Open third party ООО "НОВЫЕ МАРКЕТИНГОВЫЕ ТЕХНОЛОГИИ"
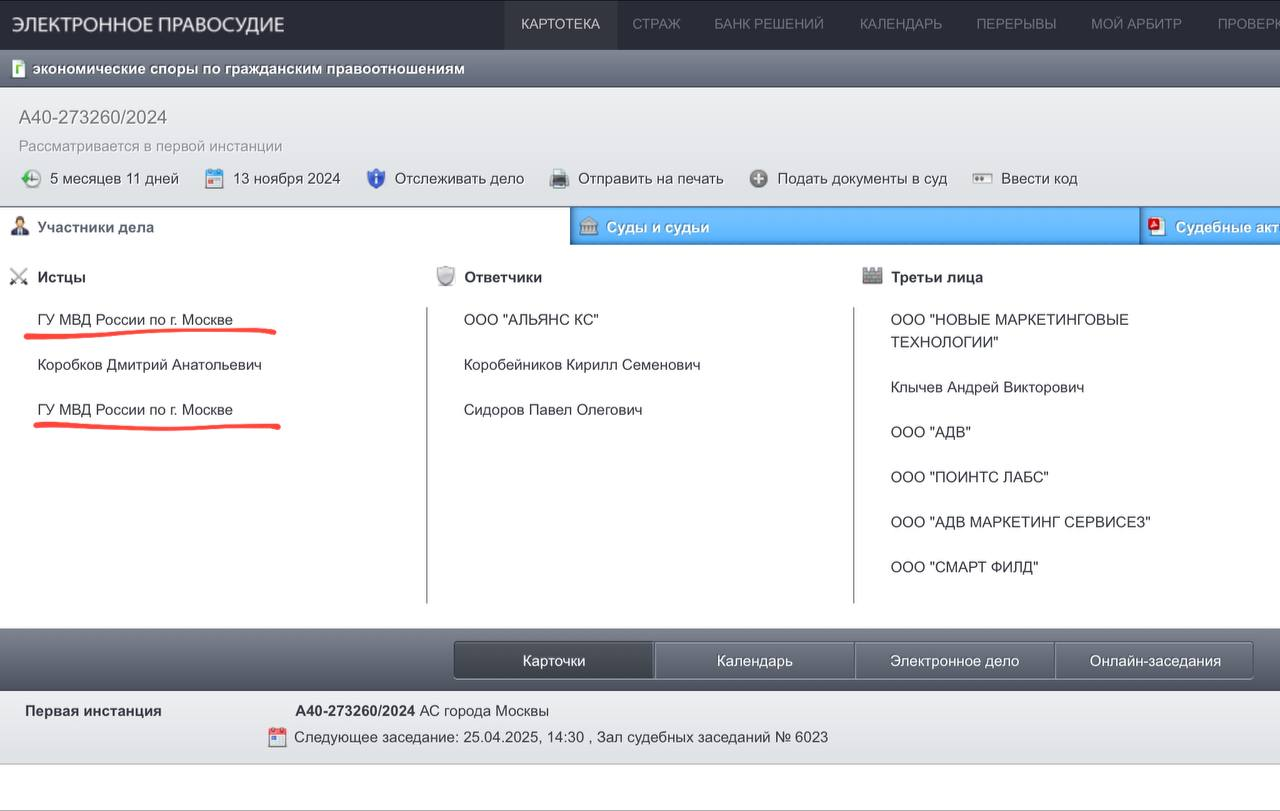 [x=1009, y=331]
